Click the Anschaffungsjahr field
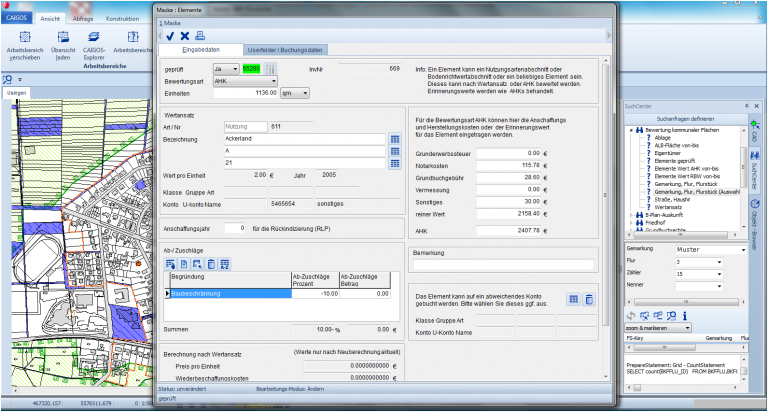 coord(235,228)
